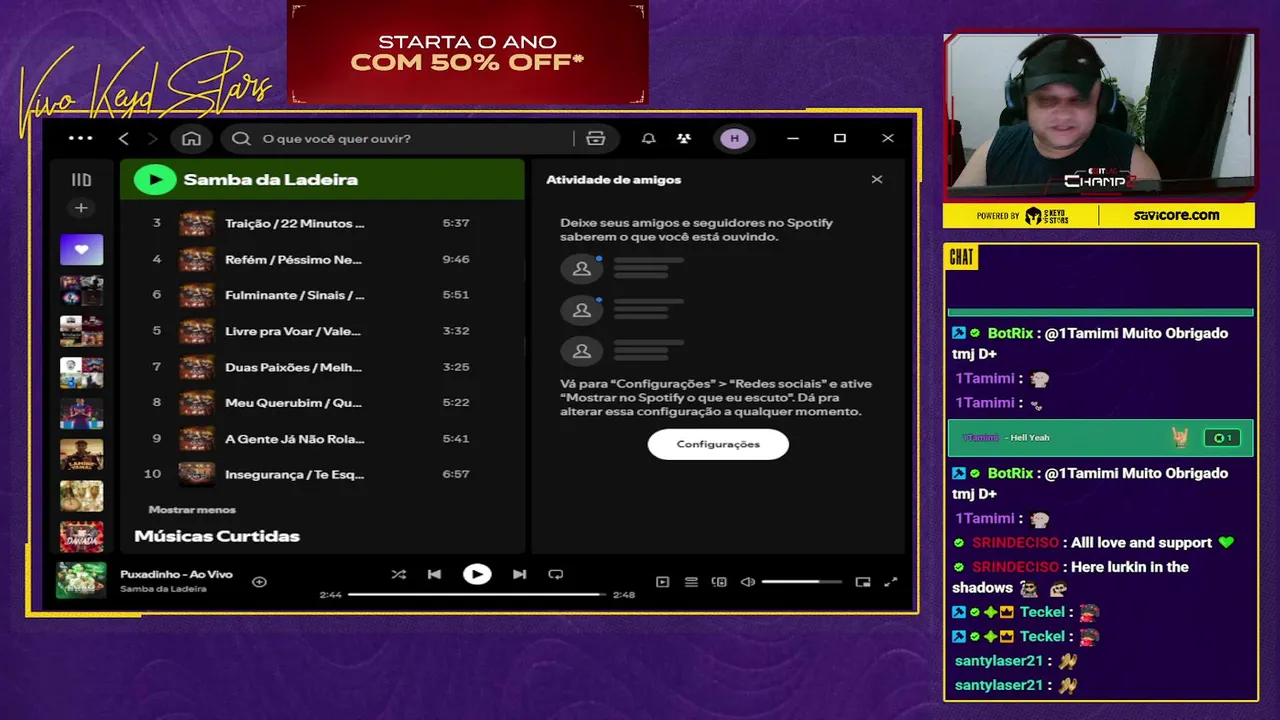Open the queue icon
Screen dimensions: 1280x720
(x=690, y=581)
